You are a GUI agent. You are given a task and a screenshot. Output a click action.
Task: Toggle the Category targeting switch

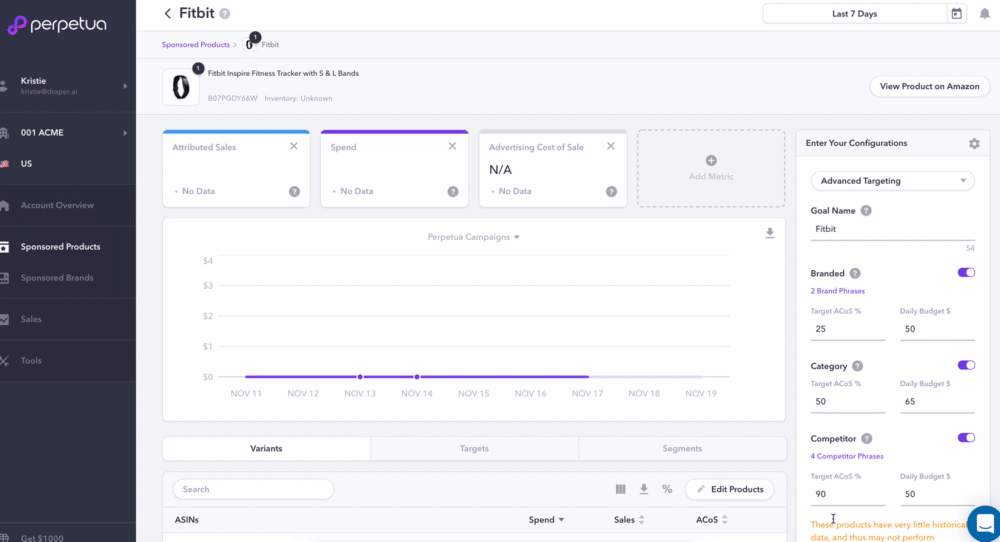click(x=966, y=365)
